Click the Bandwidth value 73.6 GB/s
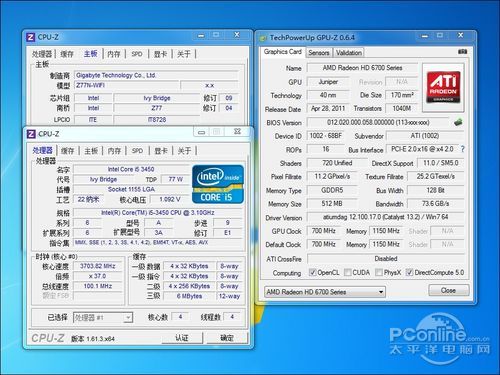Screen dimensions: 500x375 pyautogui.click(x=435, y=204)
